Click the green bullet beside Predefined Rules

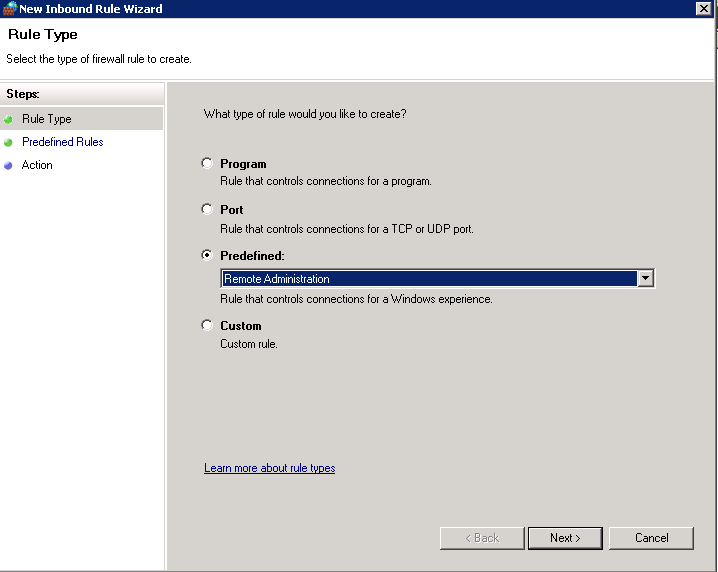pos(9,142)
